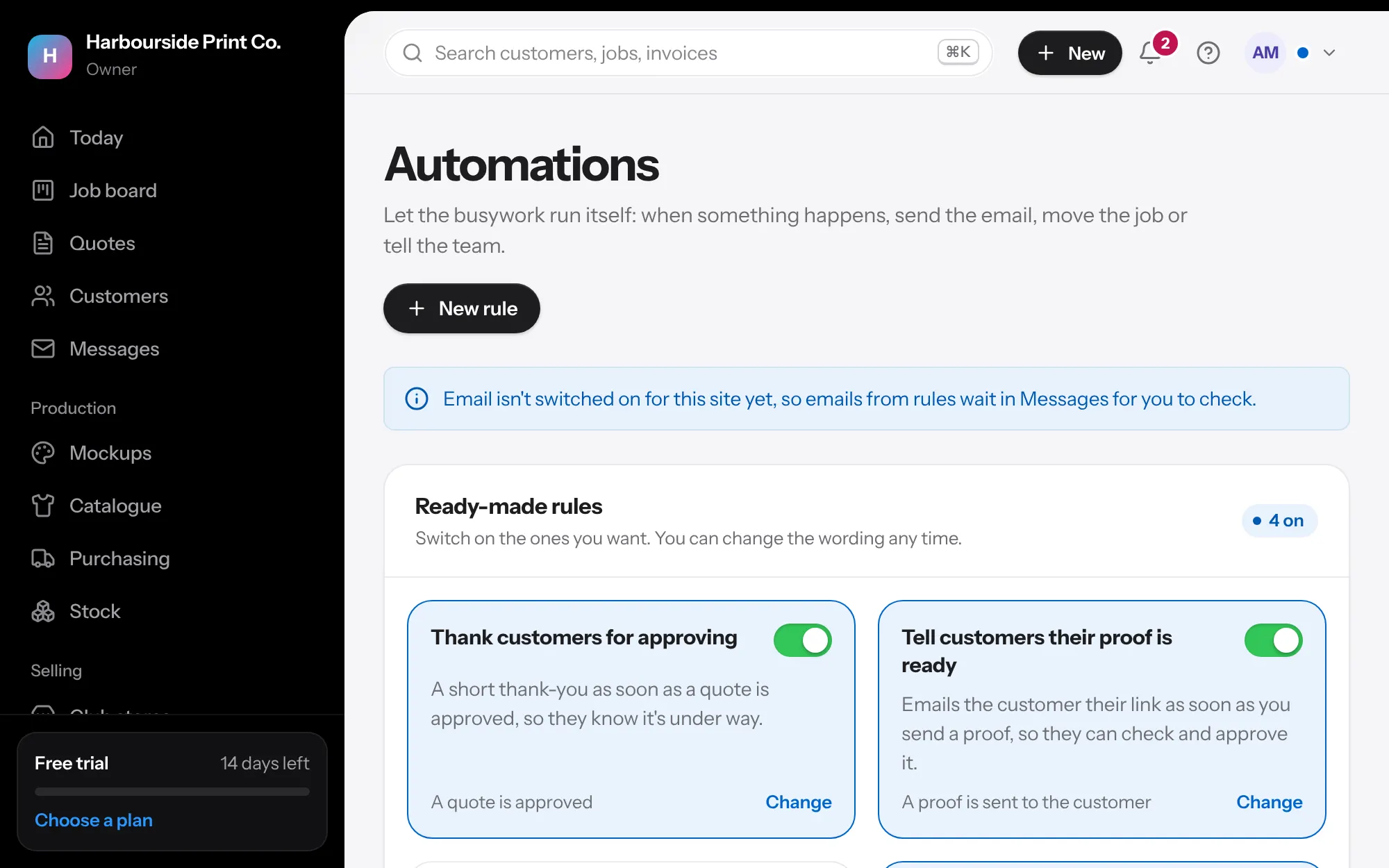Toggle off Thank customers for approving rule
Image resolution: width=1389 pixels, height=868 pixels.
pyautogui.click(x=803, y=640)
